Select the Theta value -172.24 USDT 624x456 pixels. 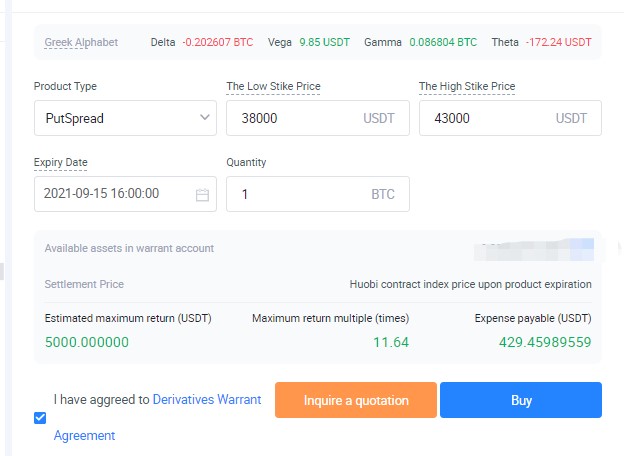coord(557,42)
